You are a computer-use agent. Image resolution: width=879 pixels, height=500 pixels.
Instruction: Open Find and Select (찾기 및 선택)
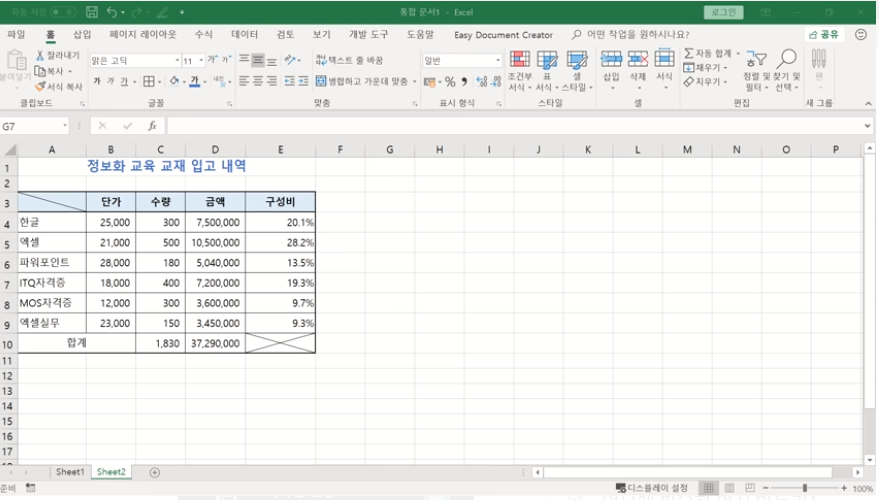point(787,71)
